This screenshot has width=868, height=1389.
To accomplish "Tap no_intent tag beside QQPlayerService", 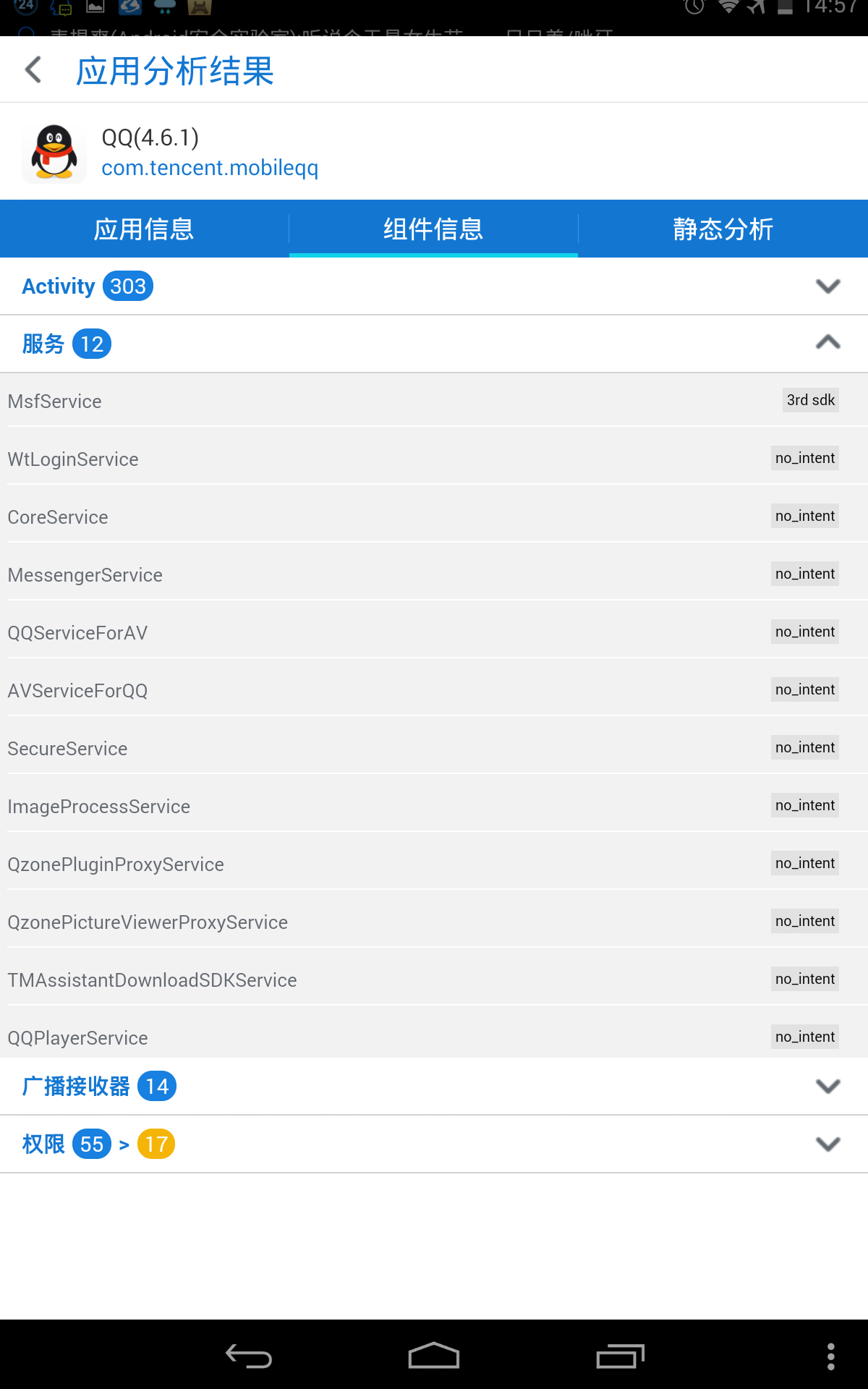I will (805, 1037).
